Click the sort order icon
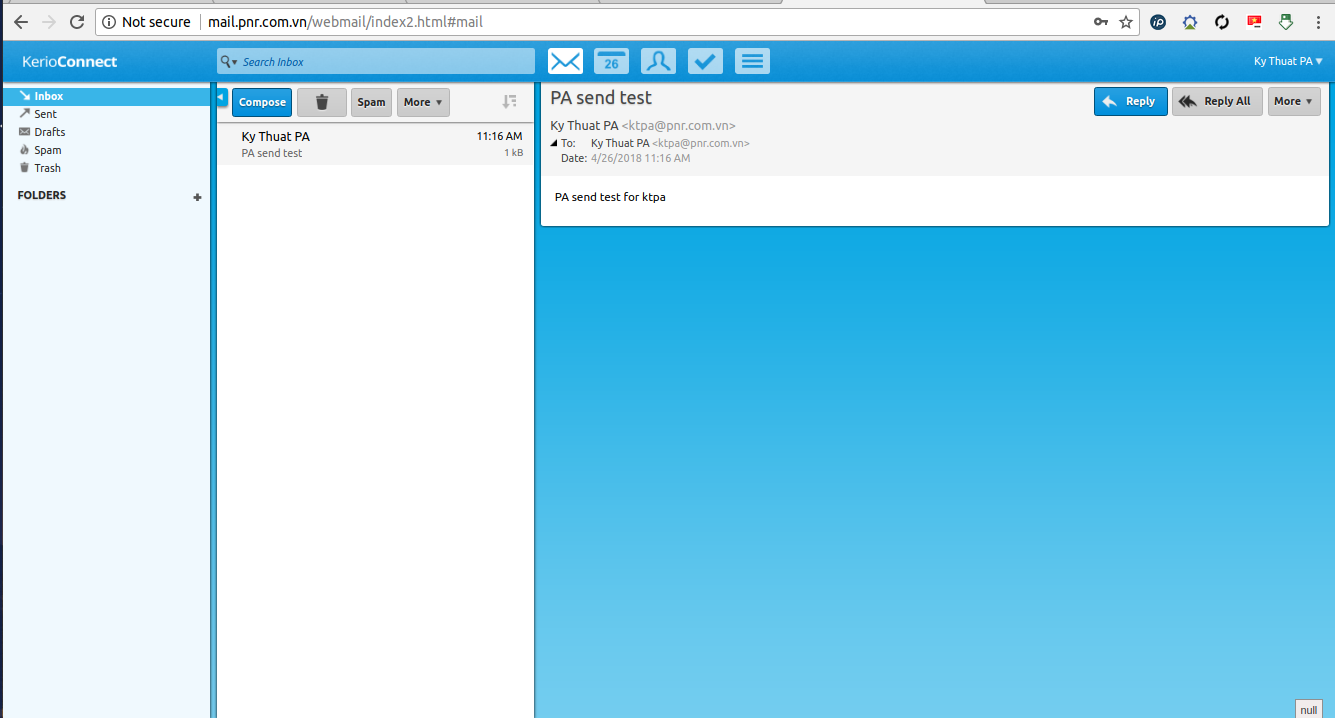 tap(509, 102)
